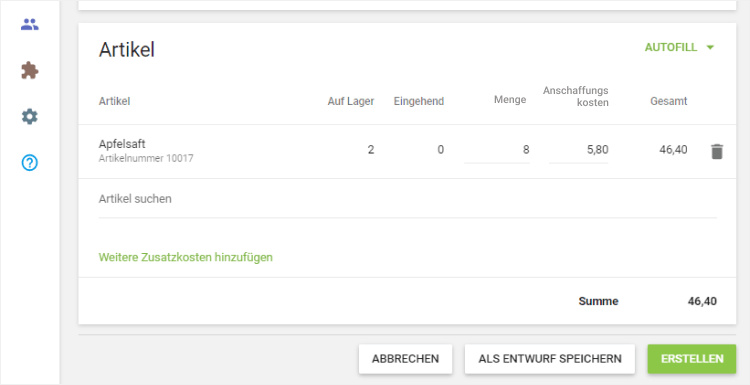
Task: Click the Summe label
Action: (598, 301)
